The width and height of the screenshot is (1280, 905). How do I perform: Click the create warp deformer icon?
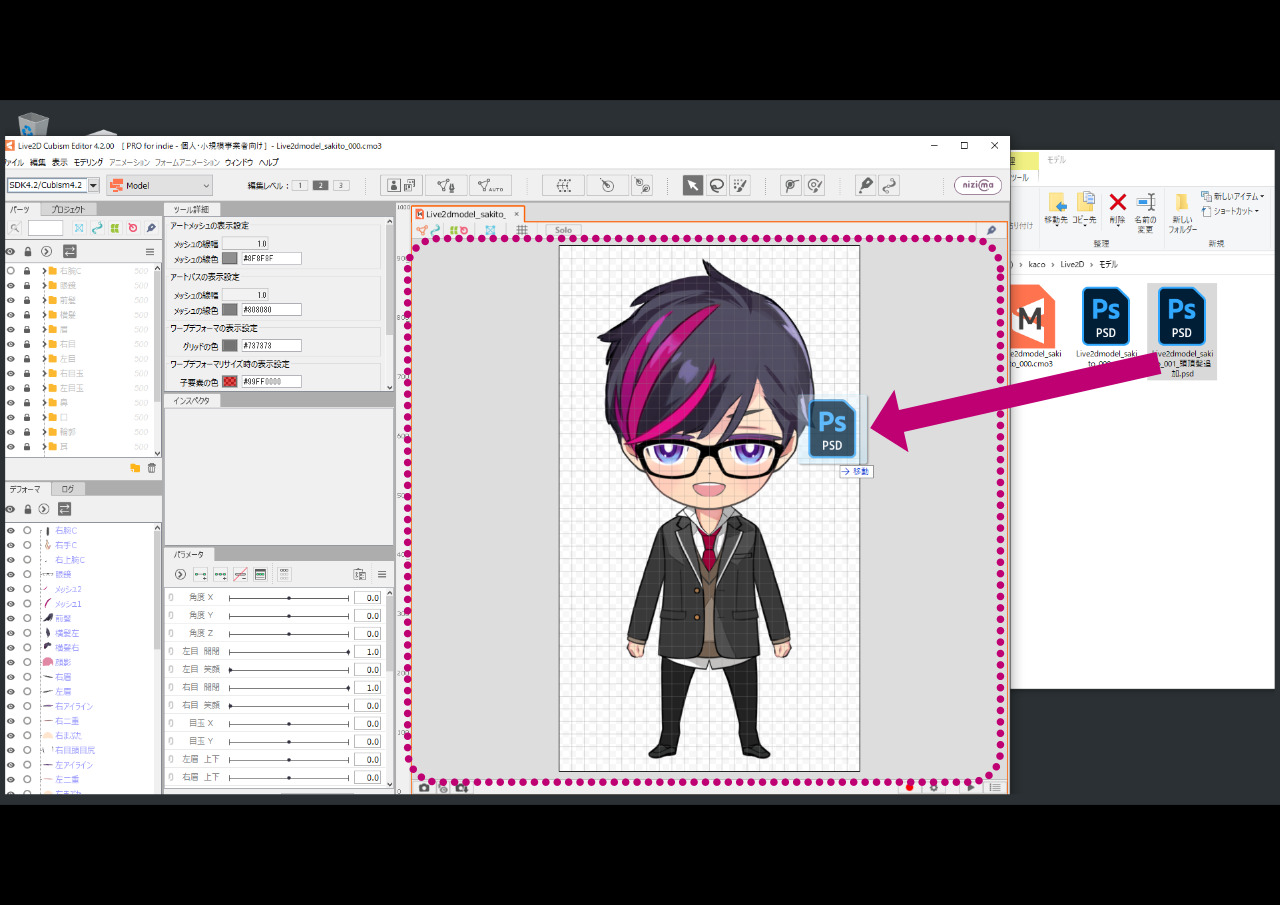(563, 185)
